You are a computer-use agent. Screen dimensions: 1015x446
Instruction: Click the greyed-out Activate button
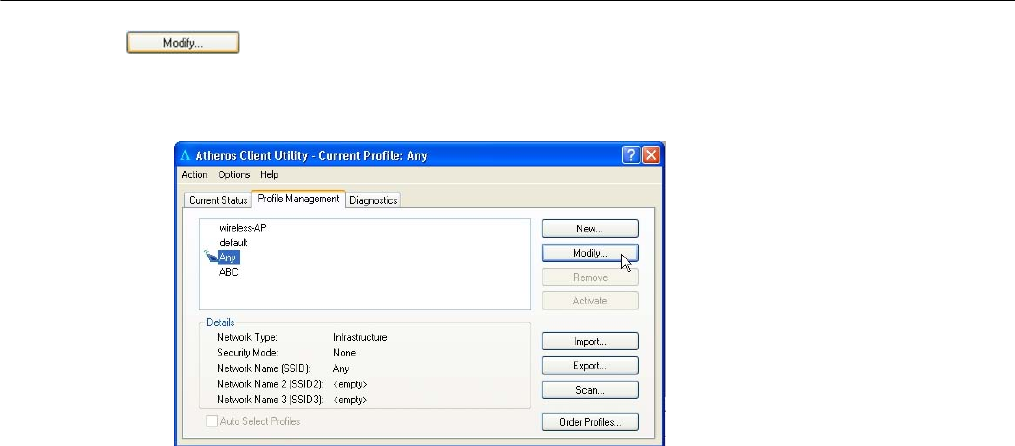tap(590, 300)
